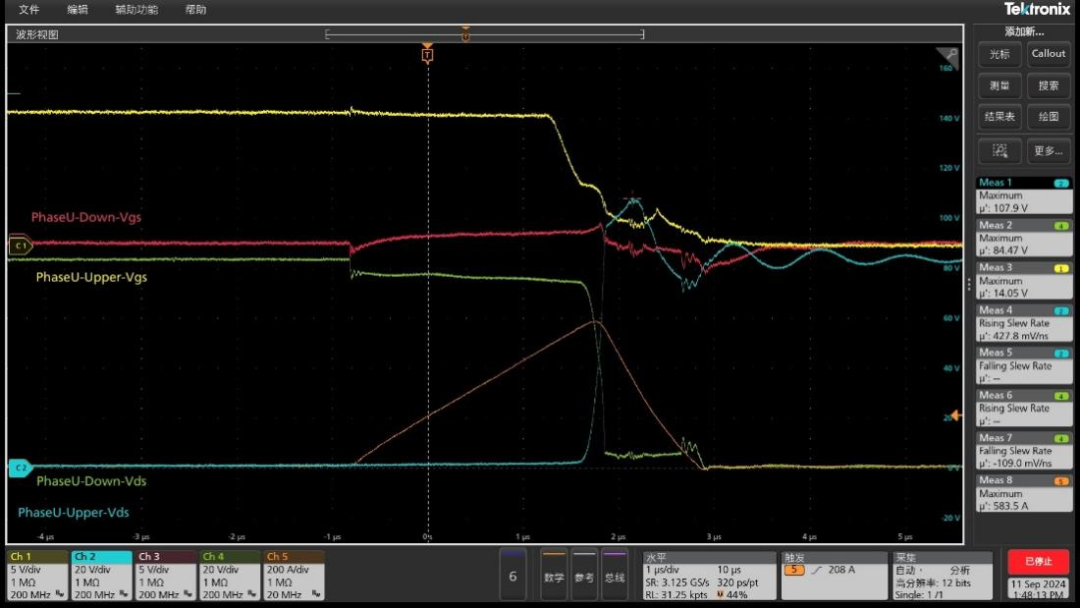This screenshot has height=608, width=1080.
Task: Click the zoom box magnifier icon
Action: [x=999, y=151]
